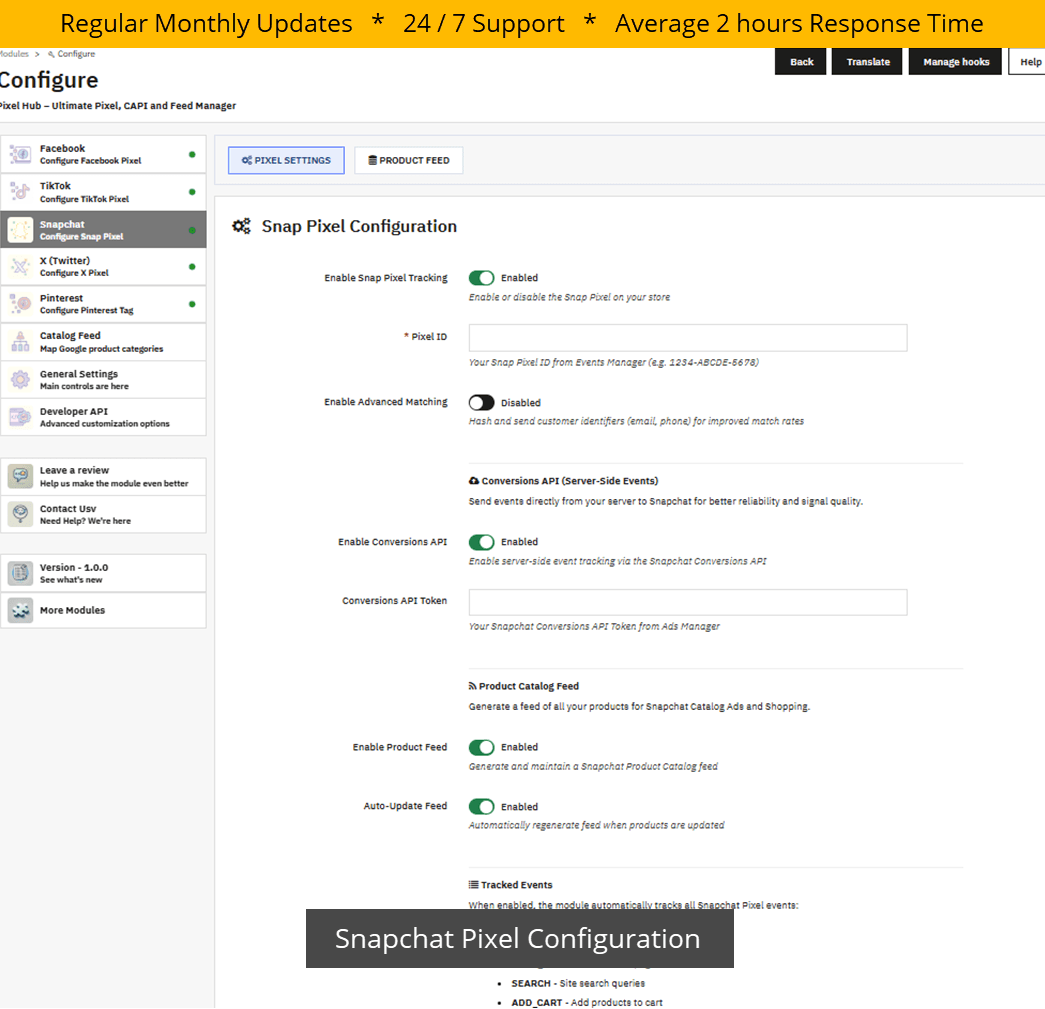The image size is (1045, 1009).
Task: Click the Configure breadcrumb link
Action: 71,54
